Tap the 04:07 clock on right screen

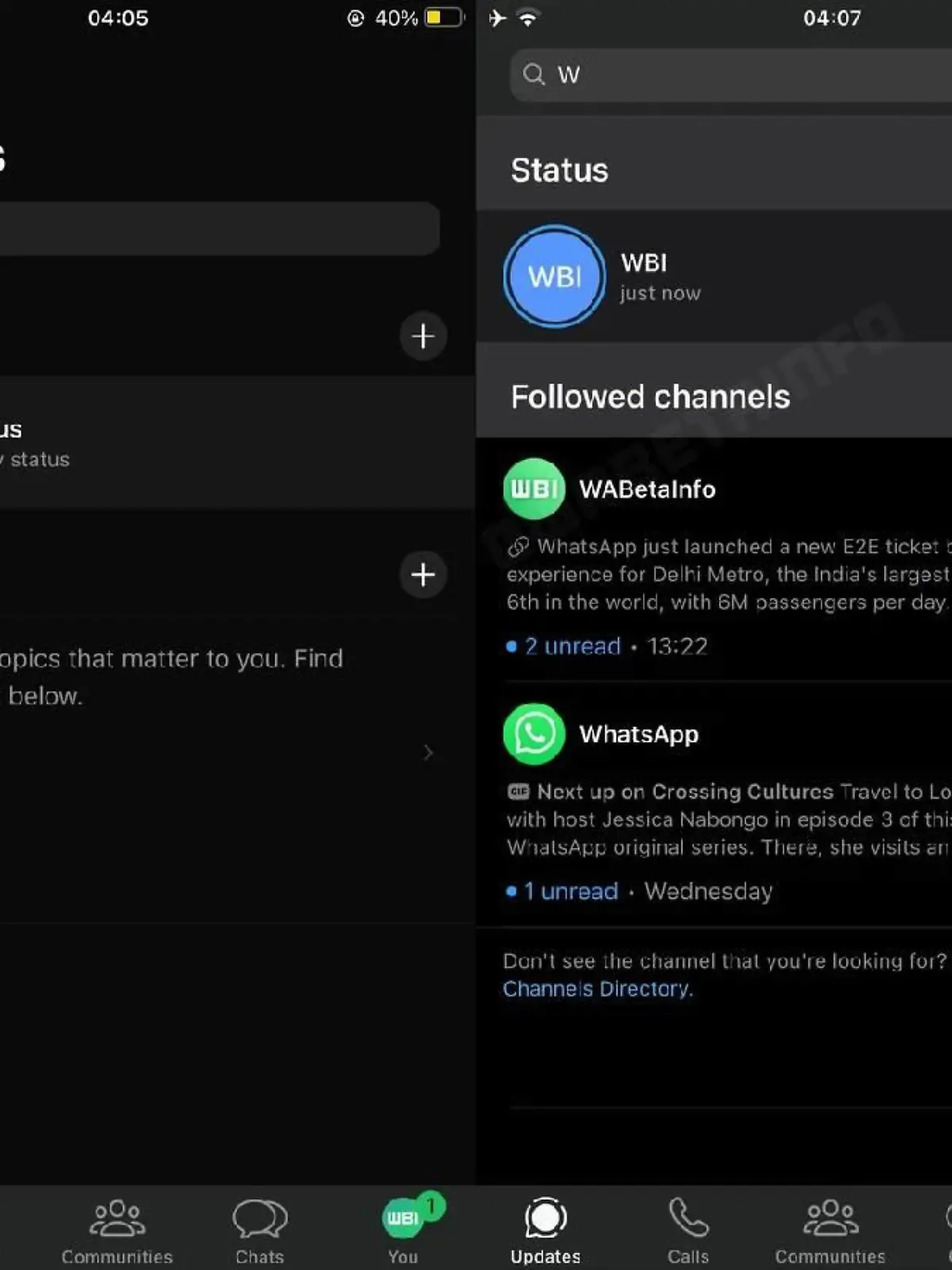click(x=831, y=17)
